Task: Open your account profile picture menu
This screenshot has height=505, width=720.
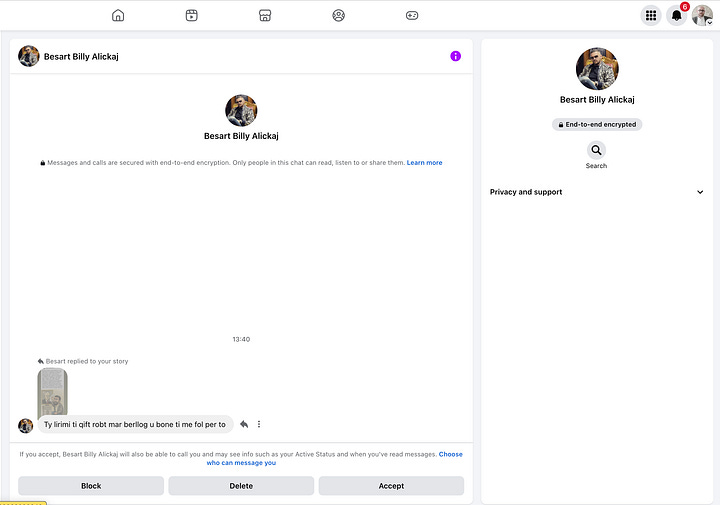Action: click(x=702, y=16)
